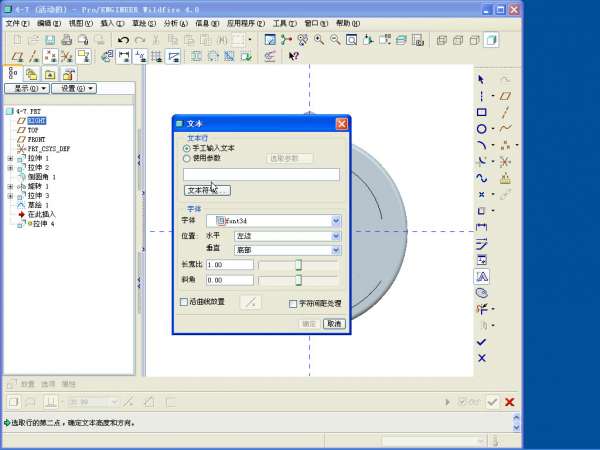This screenshot has height=450, width=600.
Task: Expand the 拉伸 1 tree node
Action: [11, 158]
